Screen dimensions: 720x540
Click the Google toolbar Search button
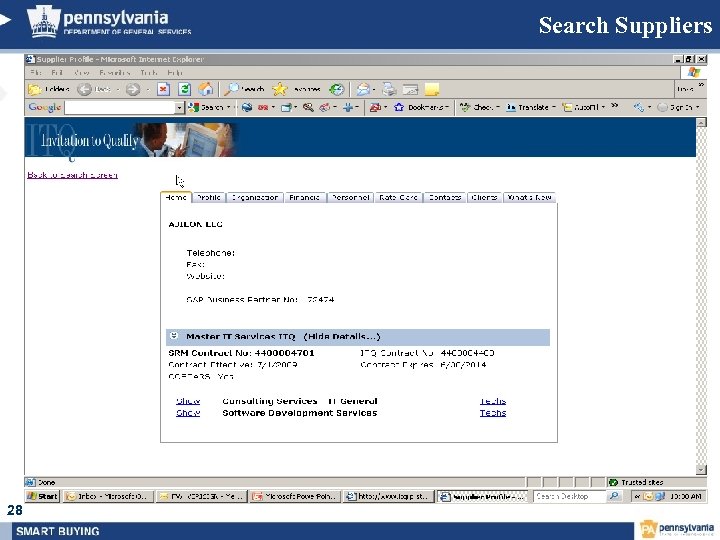point(206,107)
